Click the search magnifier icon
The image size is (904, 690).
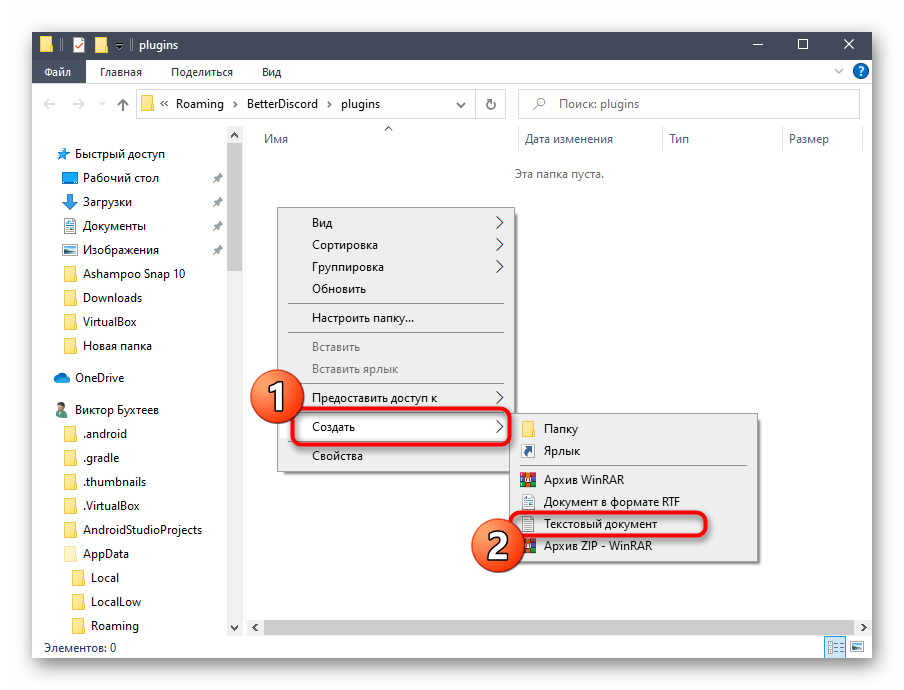[x=539, y=104]
